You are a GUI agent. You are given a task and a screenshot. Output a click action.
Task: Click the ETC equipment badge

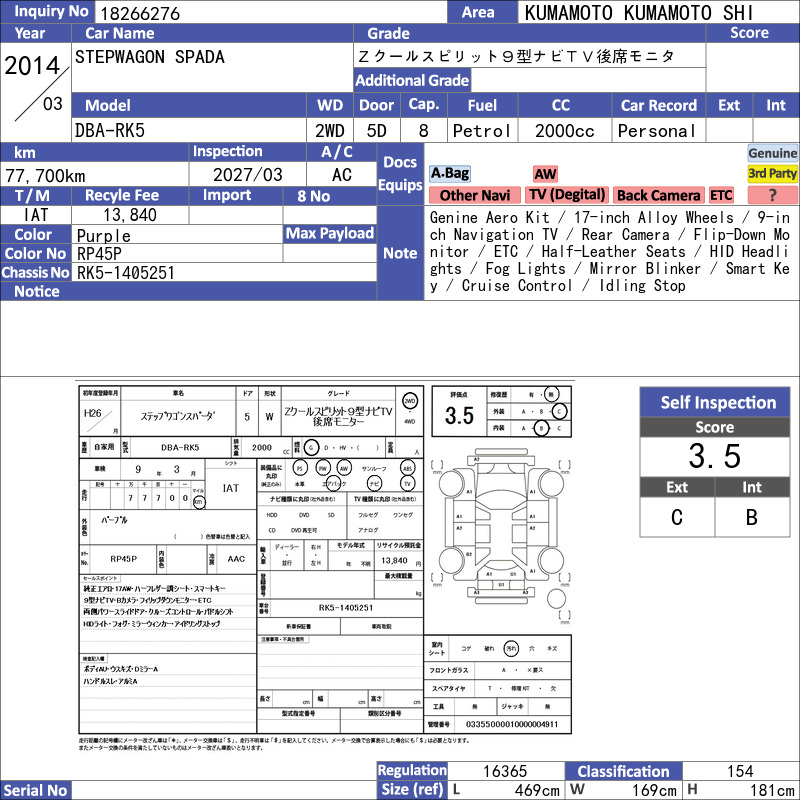pyautogui.click(x=721, y=195)
